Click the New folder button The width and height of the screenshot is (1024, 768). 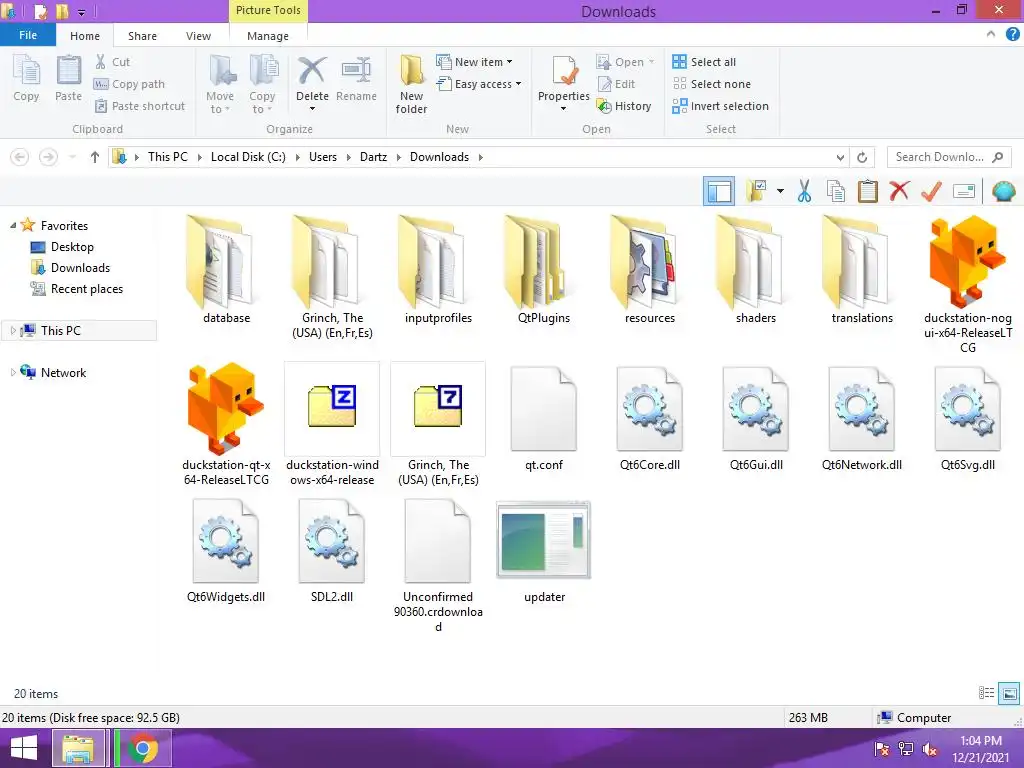(x=411, y=84)
